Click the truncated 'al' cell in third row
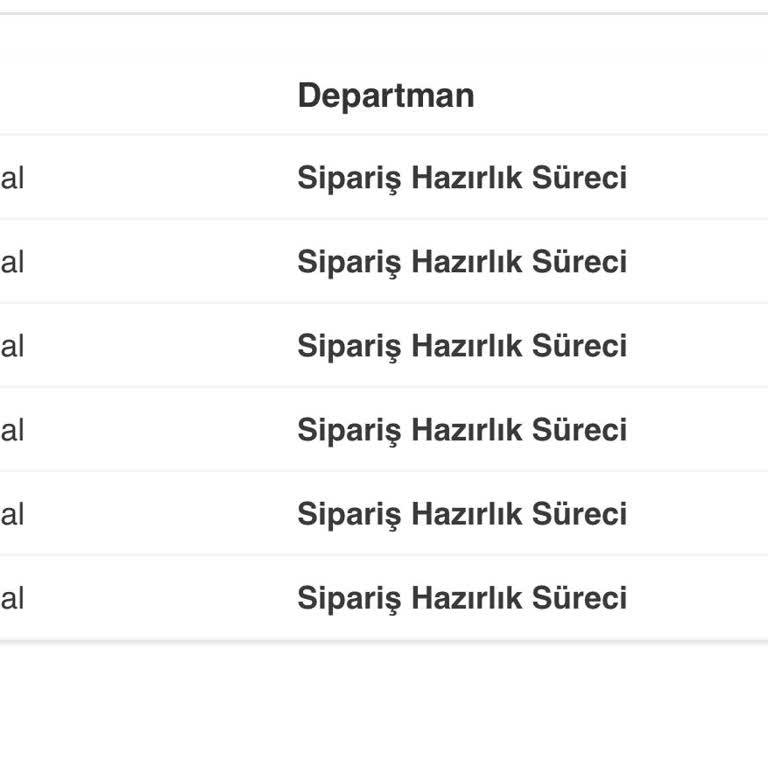Image resolution: width=768 pixels, height=768 pixels. pos(12,346)
